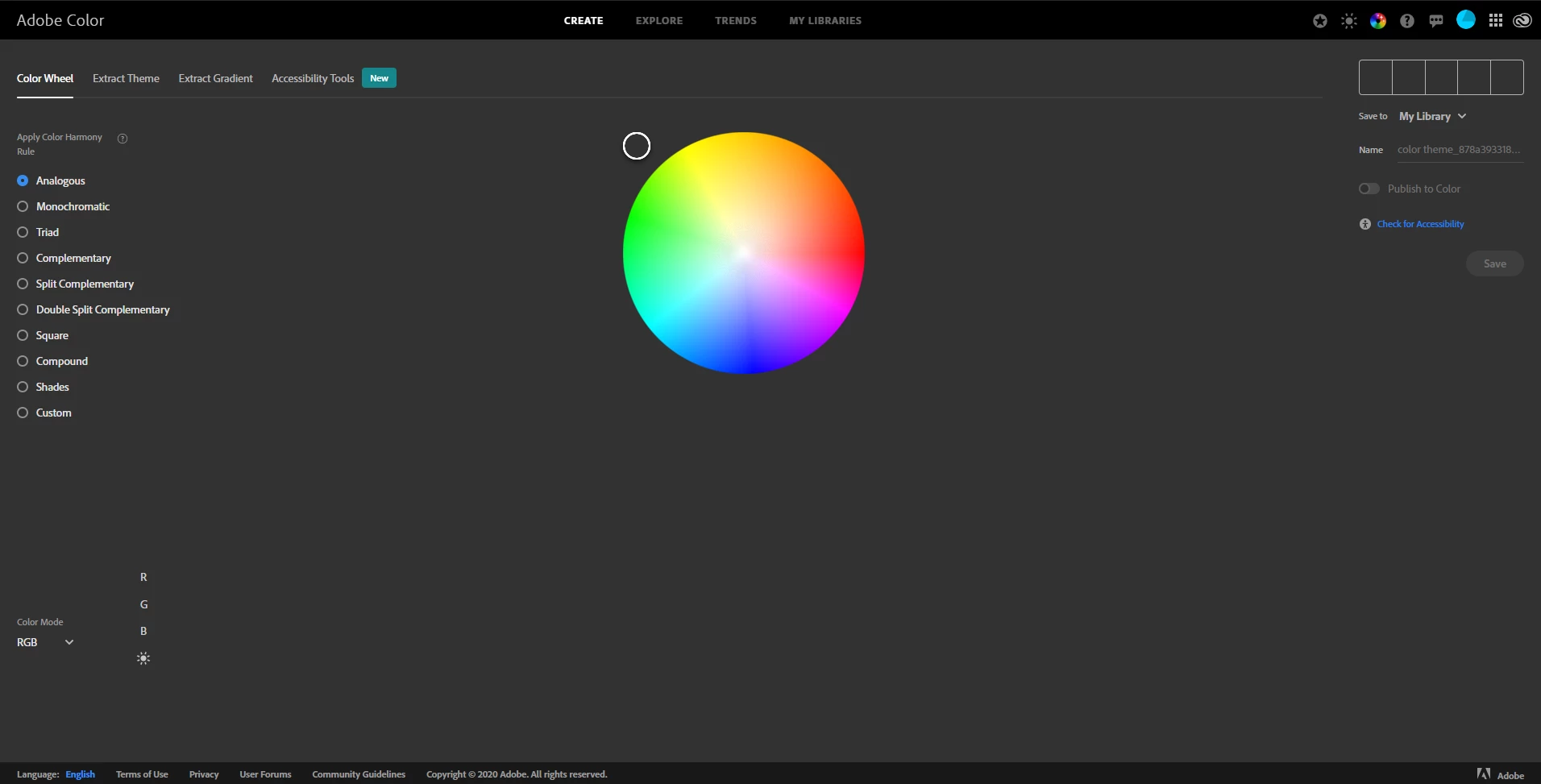1541x784 pixels.
Task: Click the B channel label
Action: pos(143,631)
